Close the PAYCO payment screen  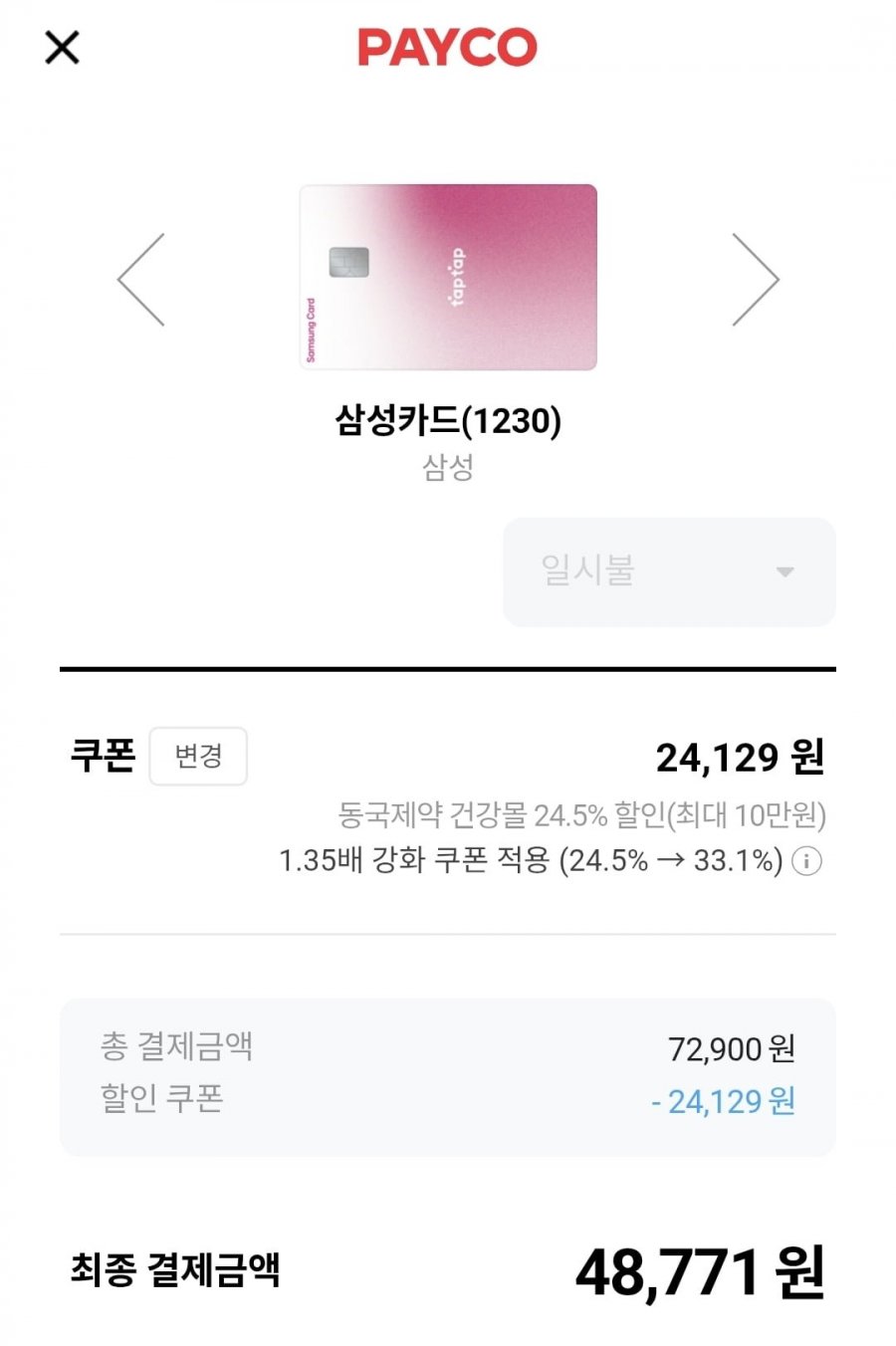click(x=62, y=47)
